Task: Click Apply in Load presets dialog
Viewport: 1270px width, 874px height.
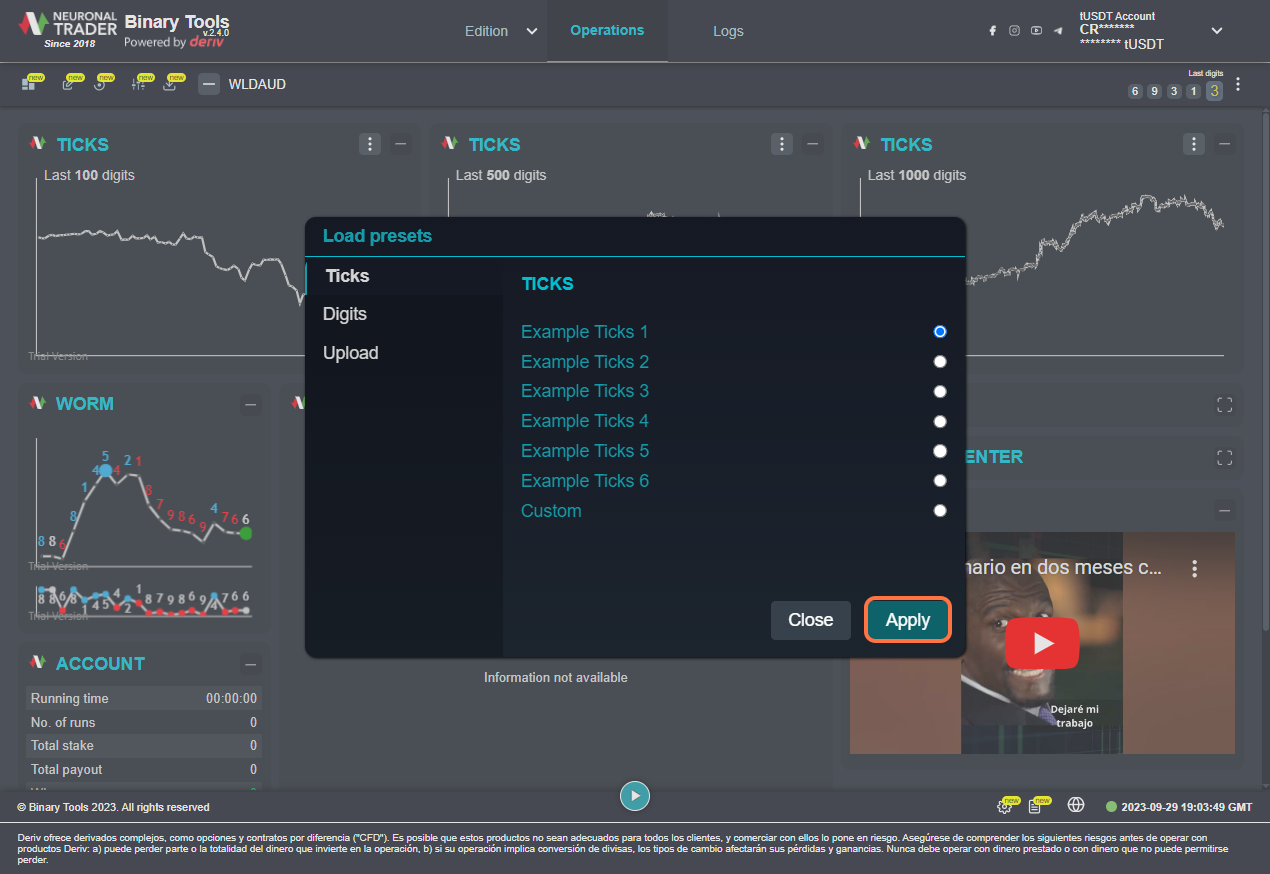Action: [908, 620]
